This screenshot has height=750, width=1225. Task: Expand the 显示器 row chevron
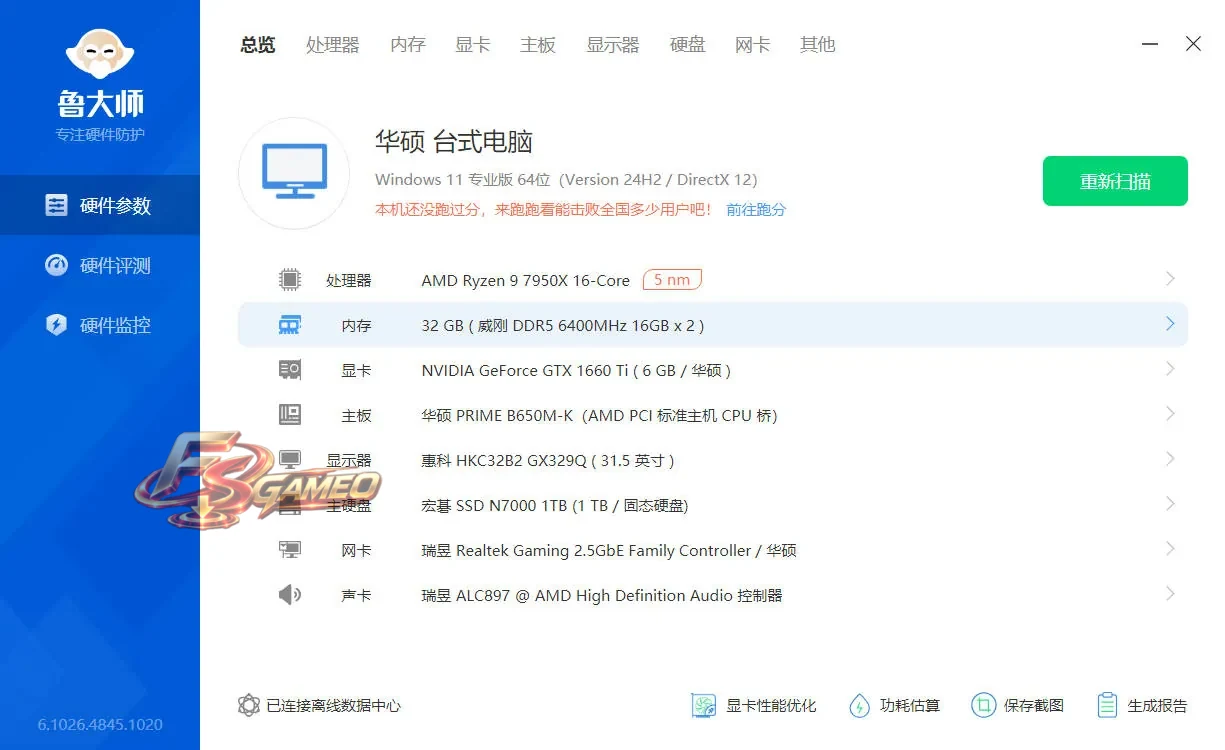tap(1170, 459)
